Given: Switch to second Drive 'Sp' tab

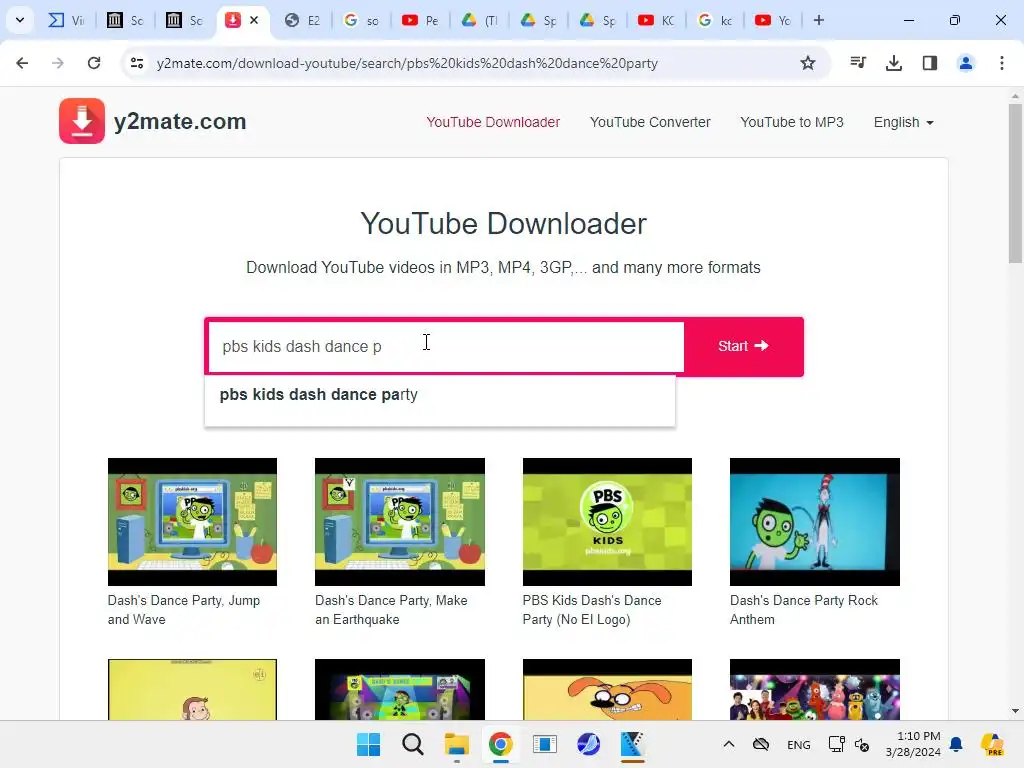Looking at the screenshot, I should tap(597, 20).
